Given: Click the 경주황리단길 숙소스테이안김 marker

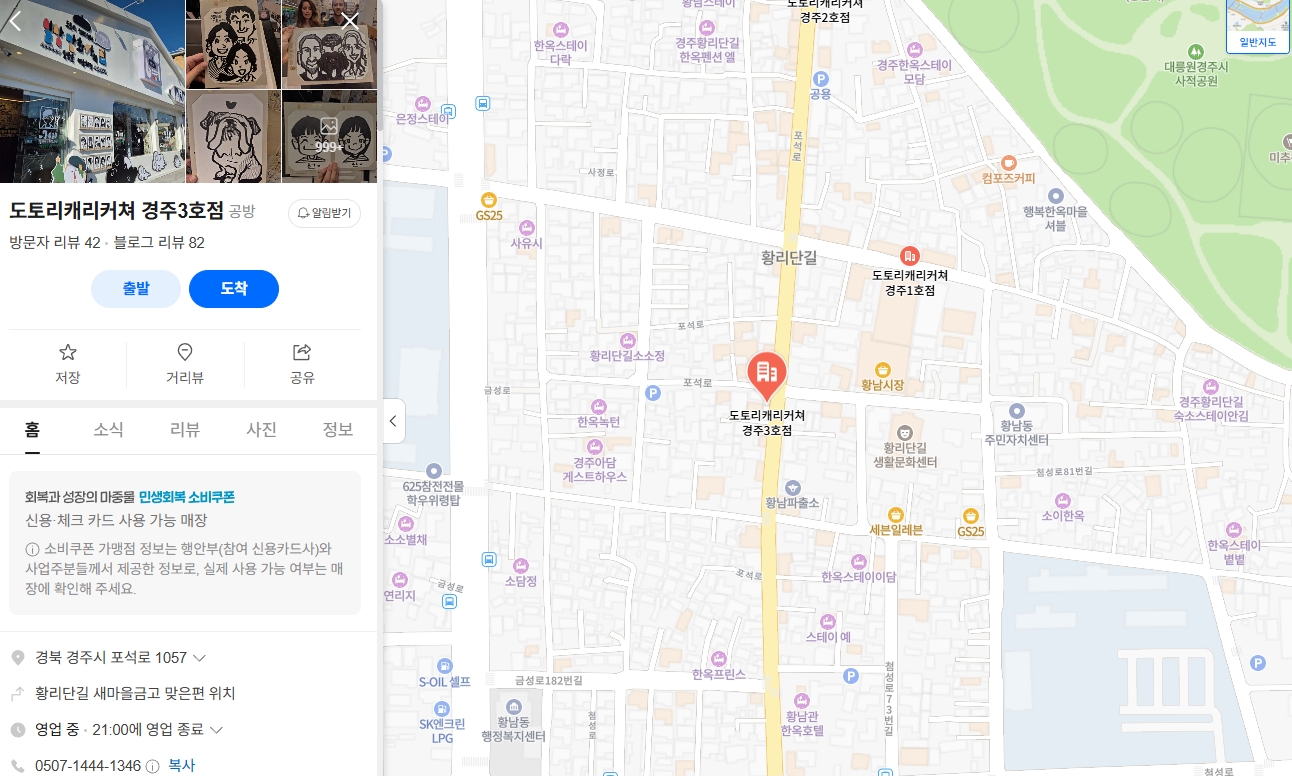Looking at the screenshot, I should pyautogui.click(x=1212, y=386).
